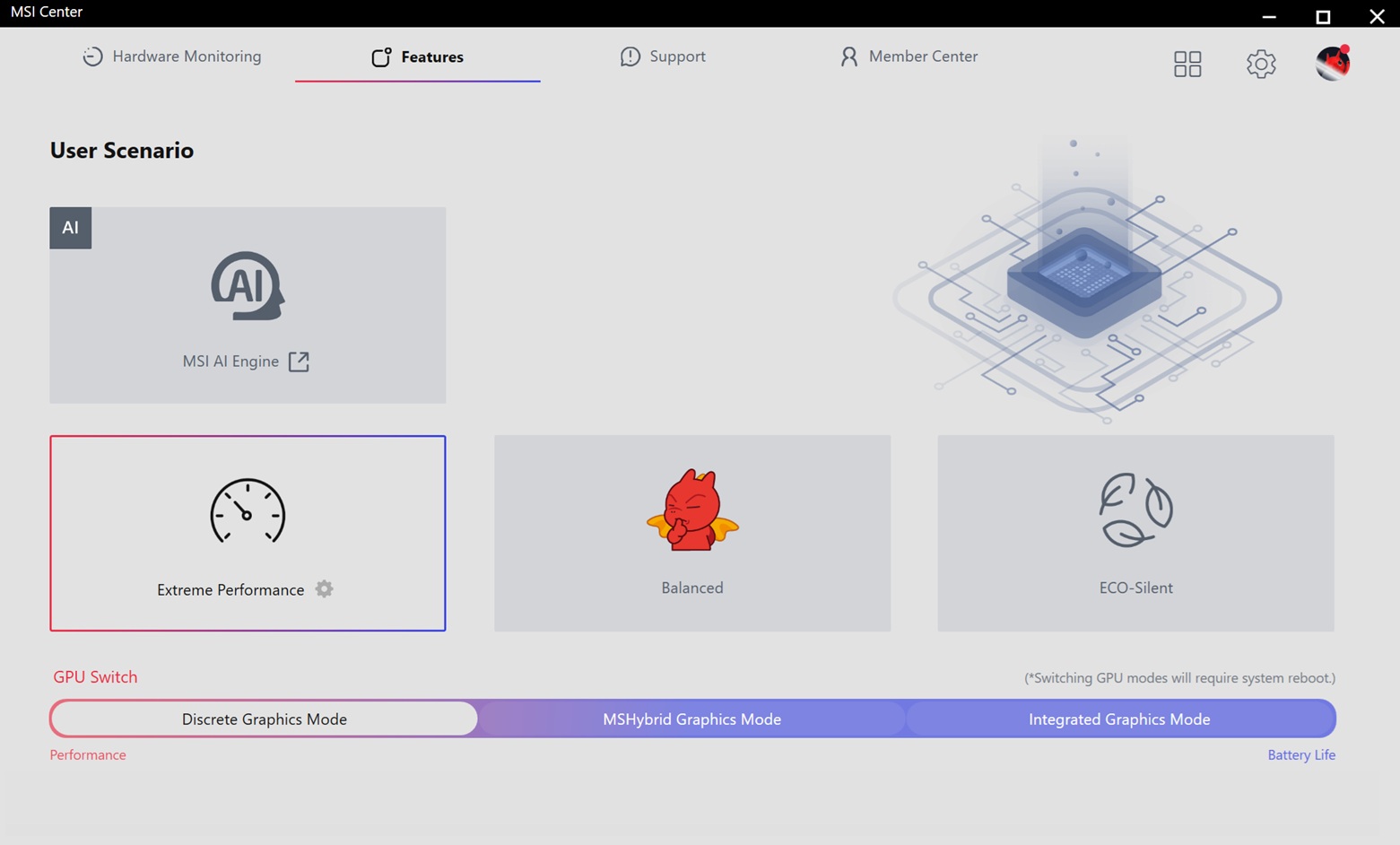Open the settings gear in the header
1400x845 pixels.
[1261, 64]
